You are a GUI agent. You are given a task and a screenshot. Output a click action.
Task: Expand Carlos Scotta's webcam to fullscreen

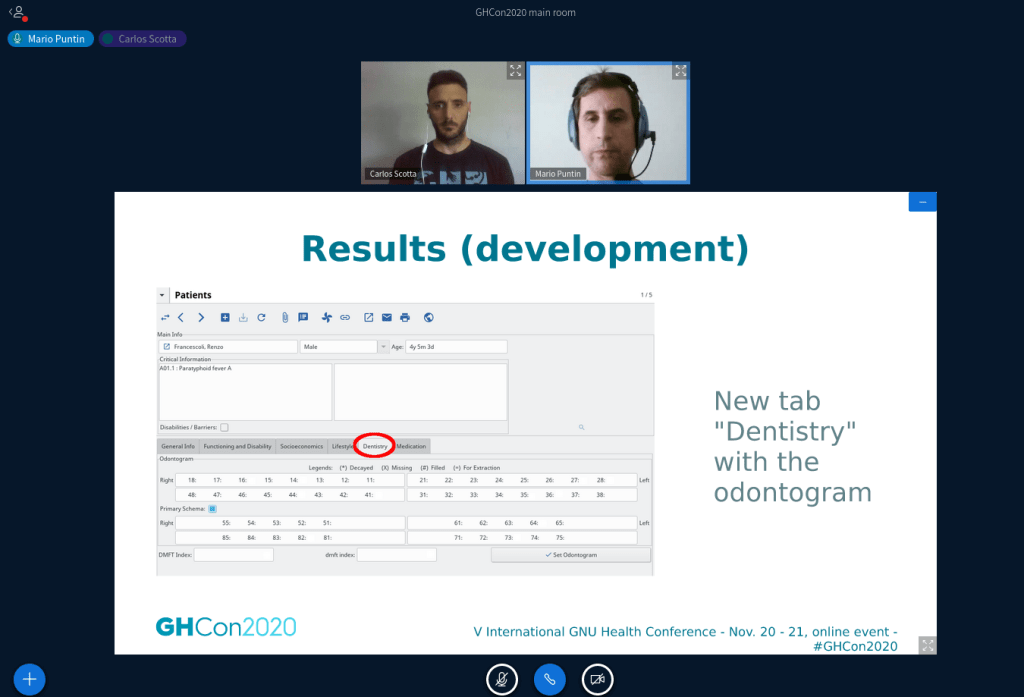[x=514, y=71]
